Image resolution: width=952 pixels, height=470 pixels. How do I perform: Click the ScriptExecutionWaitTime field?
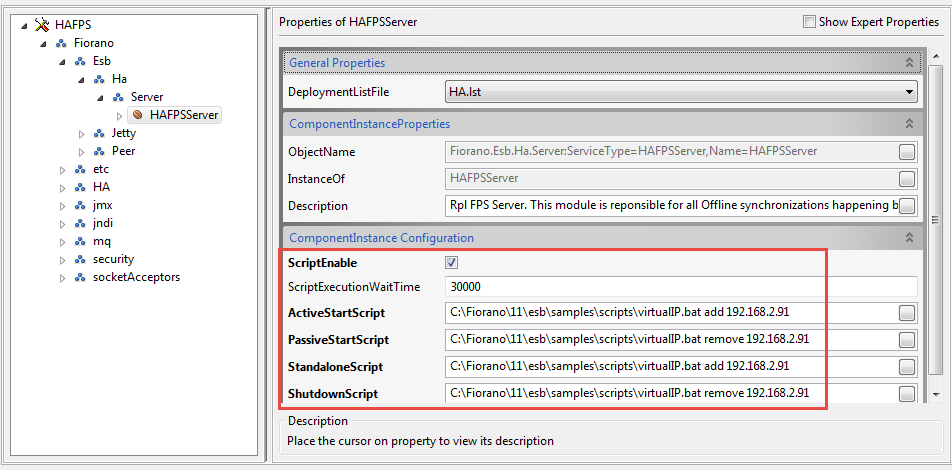(681, 287)
